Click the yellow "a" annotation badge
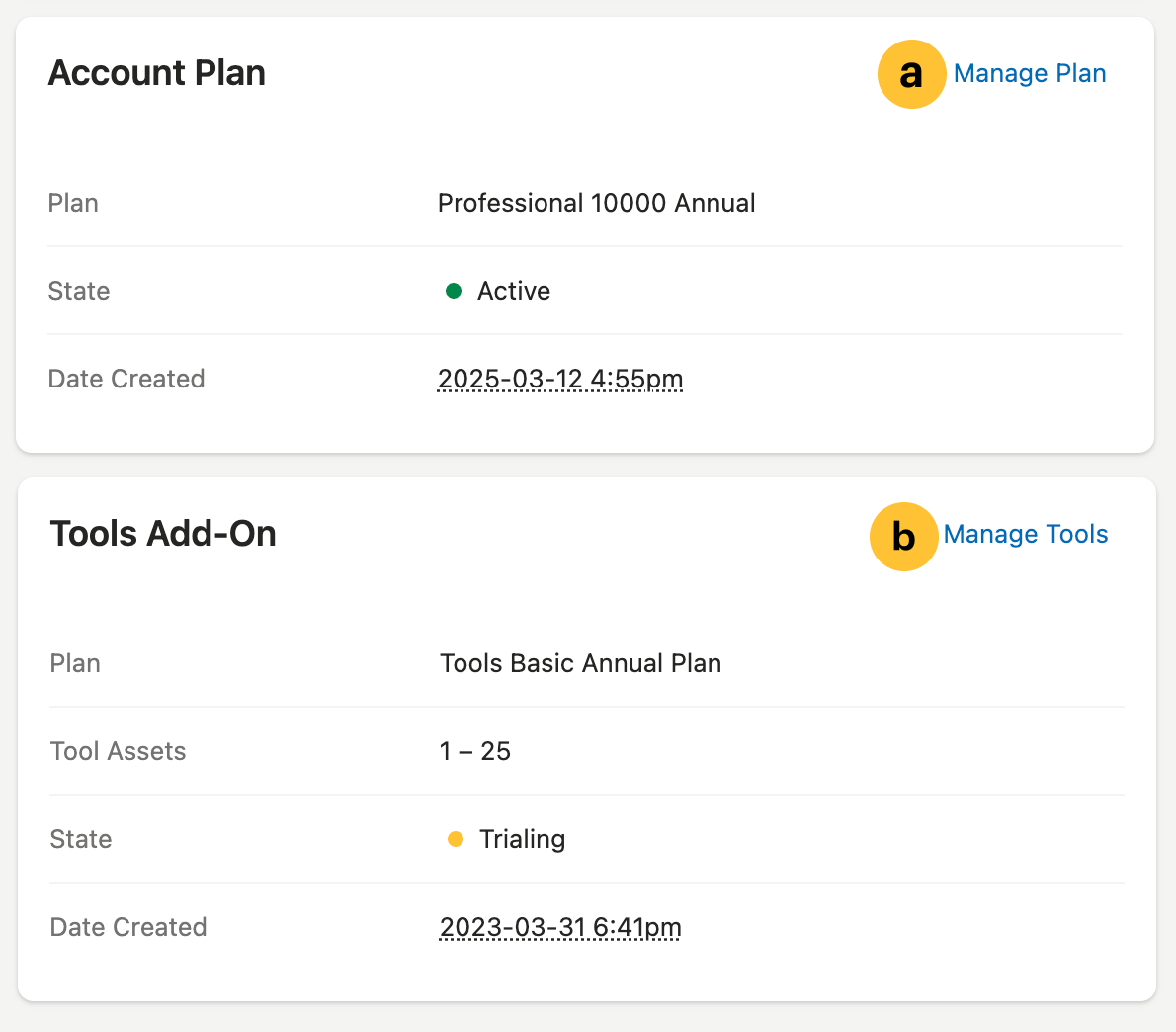This screenshot has width=1176, height=1032. pos(911,74)
